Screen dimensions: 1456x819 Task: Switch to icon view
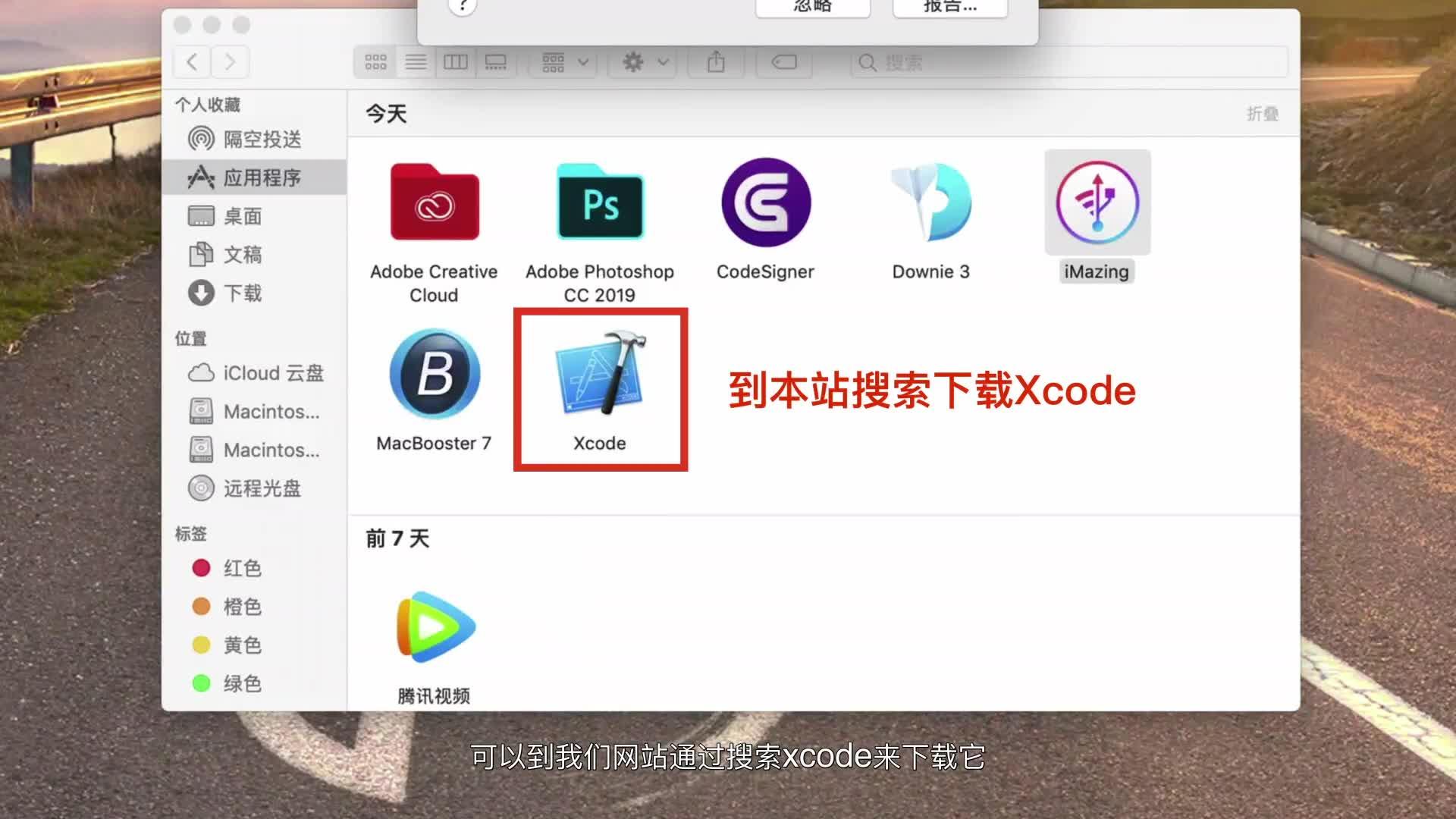tap(375, 62)
